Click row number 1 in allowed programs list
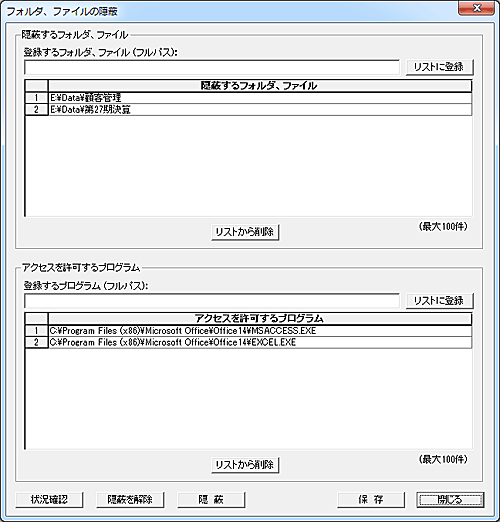The width and height of the screenshot is (500, 522). tap(36, 331)
